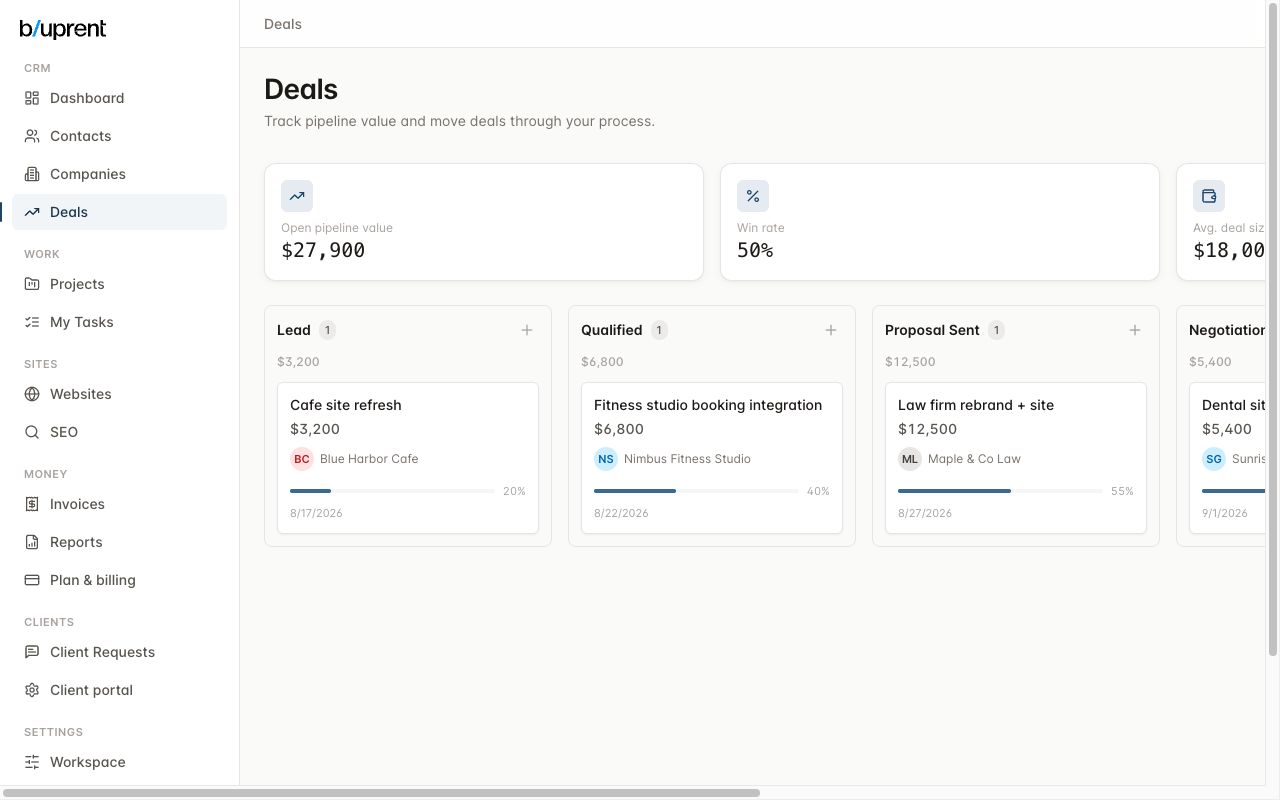Open Invoices
The height and width of the screenshot is (800, 1280).
(x=119, y=504)
